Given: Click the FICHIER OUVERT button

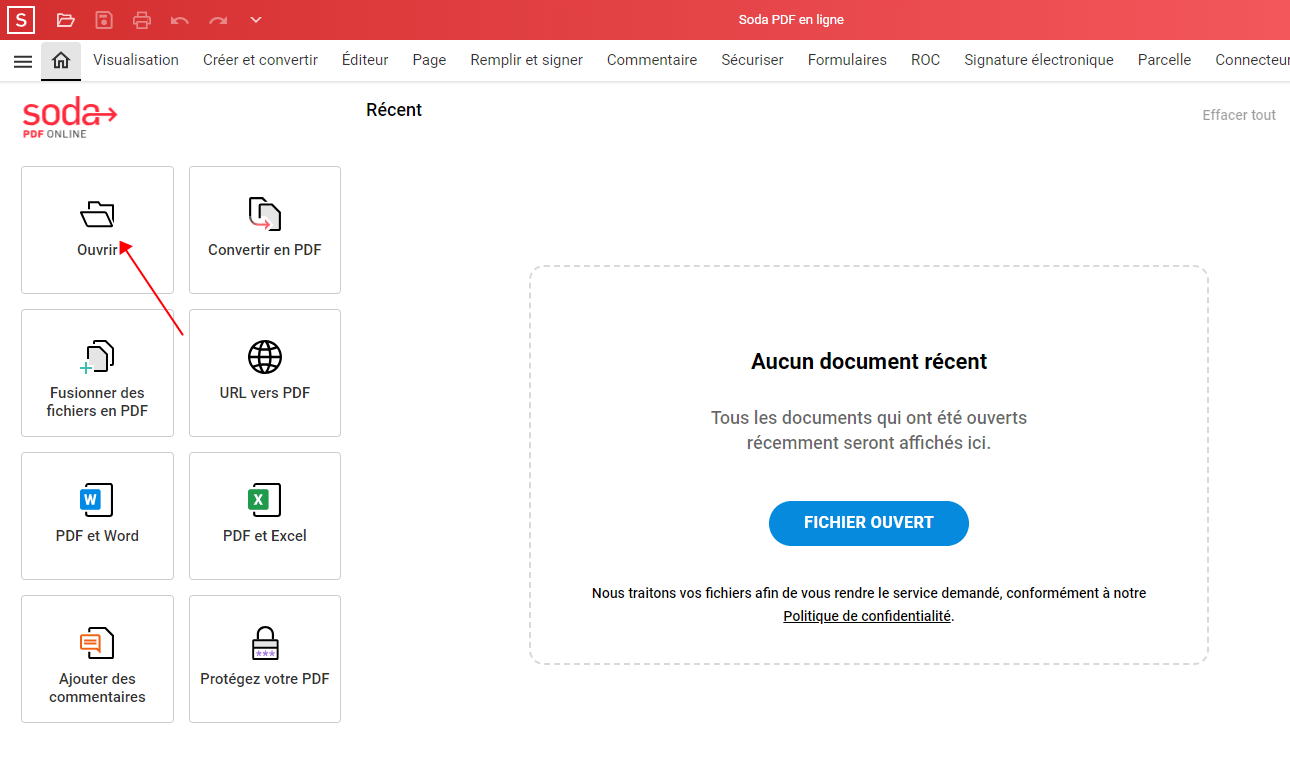Looking at the screenshot, I should tap(869, 523).
